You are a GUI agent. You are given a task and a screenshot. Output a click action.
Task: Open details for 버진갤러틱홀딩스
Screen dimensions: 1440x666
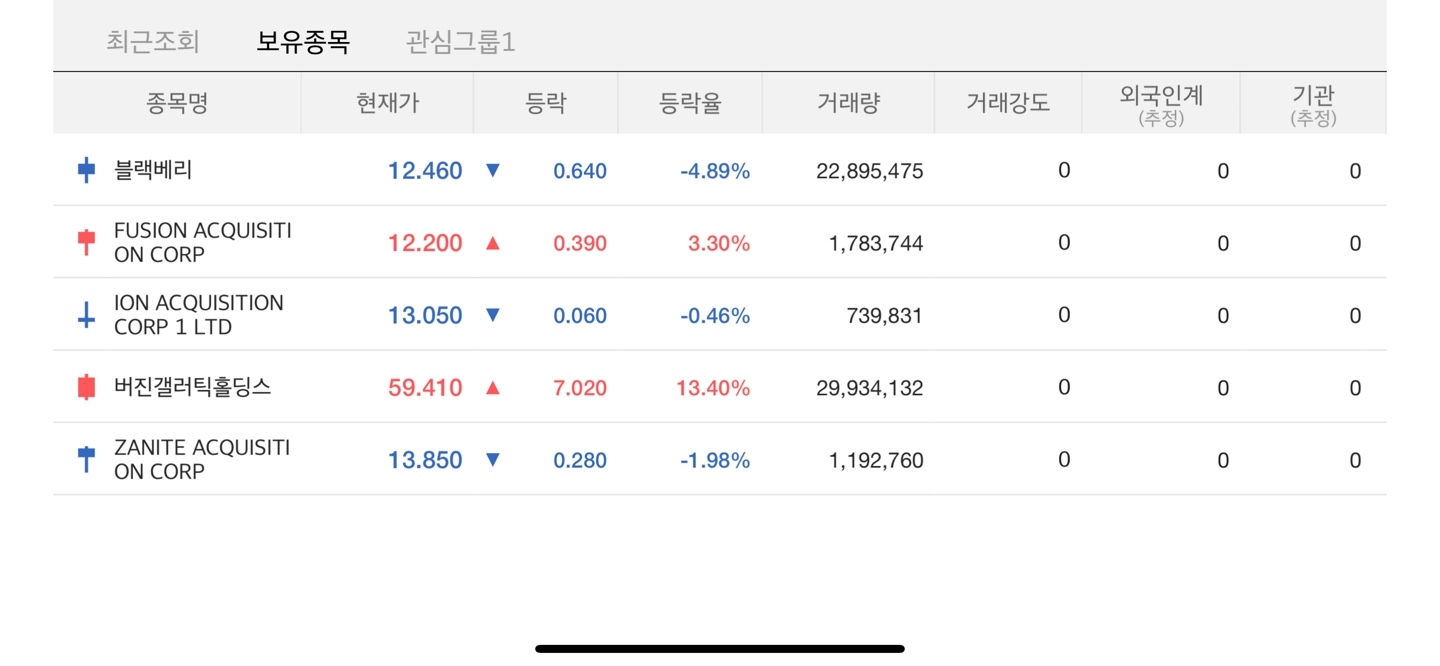200,387
